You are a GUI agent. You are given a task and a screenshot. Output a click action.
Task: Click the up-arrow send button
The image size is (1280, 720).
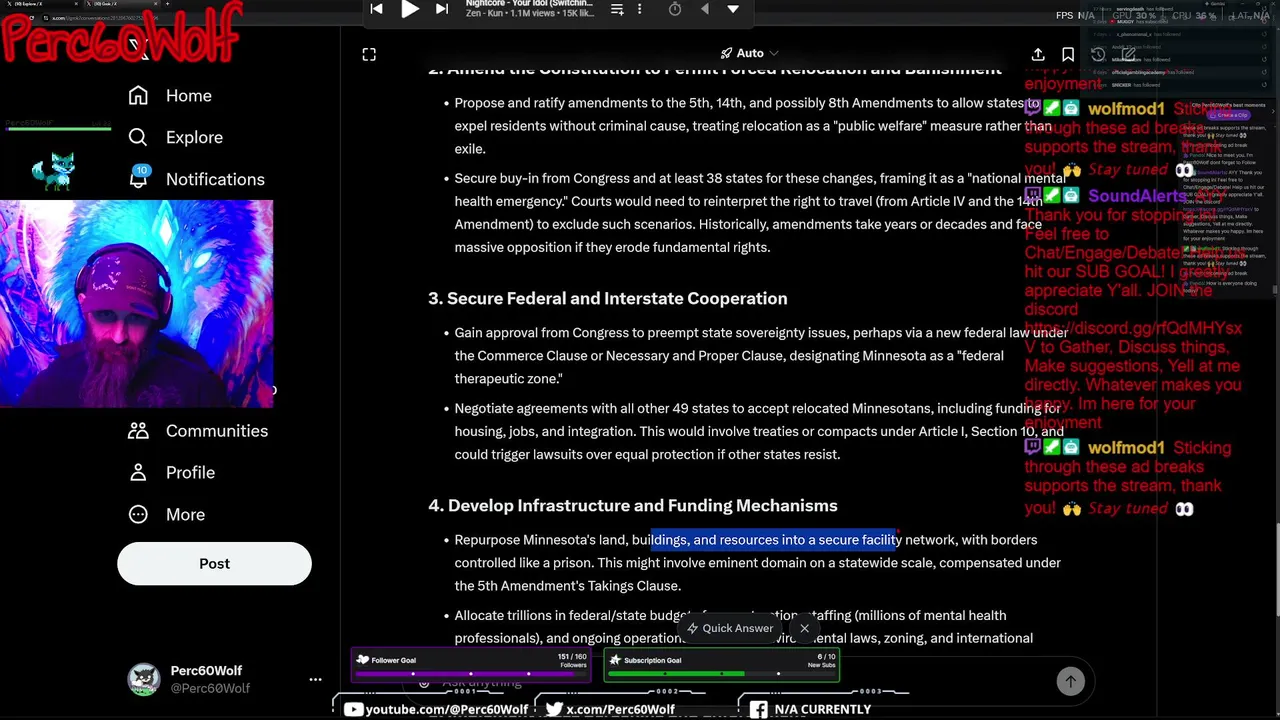pyautogui.click(x=1070, y=681)
